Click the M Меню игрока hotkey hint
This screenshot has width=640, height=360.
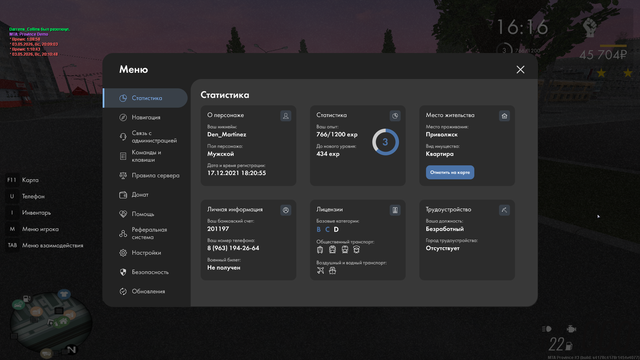click(x=32, y=229)
